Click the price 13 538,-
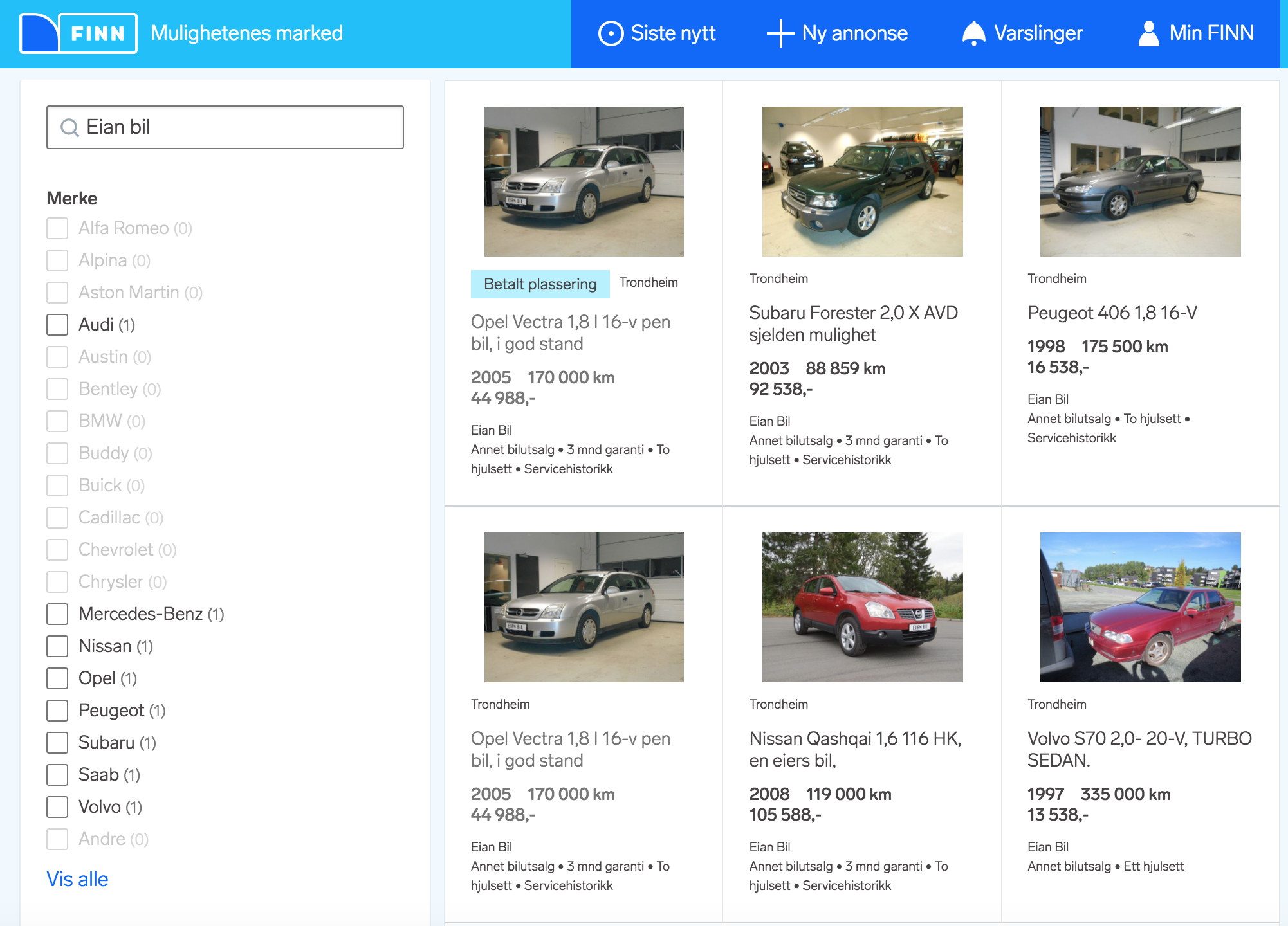 pos(1058,815)
